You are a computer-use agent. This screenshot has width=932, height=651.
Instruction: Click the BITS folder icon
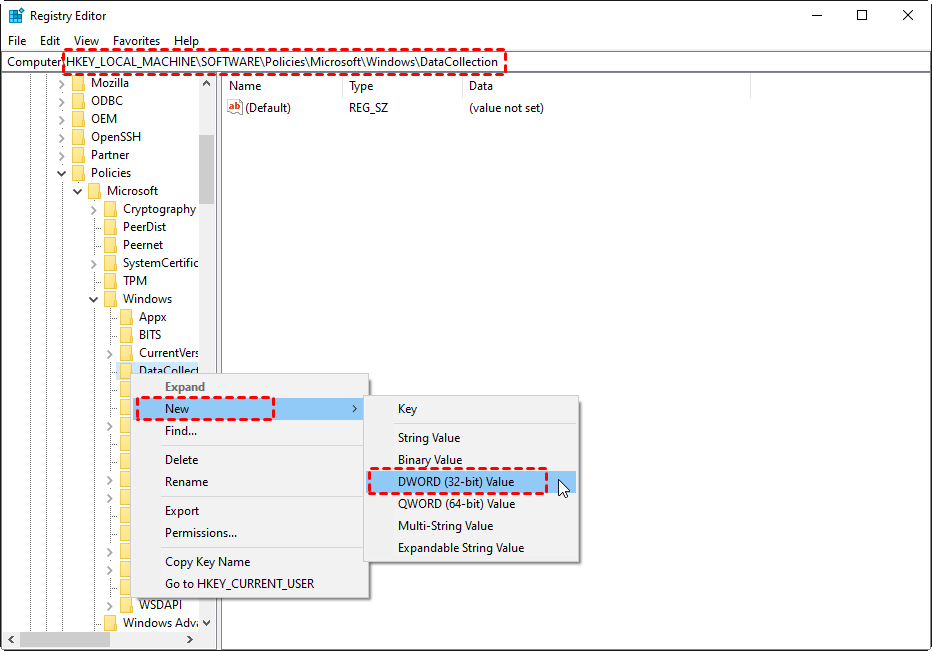click(x=125, y=334)
